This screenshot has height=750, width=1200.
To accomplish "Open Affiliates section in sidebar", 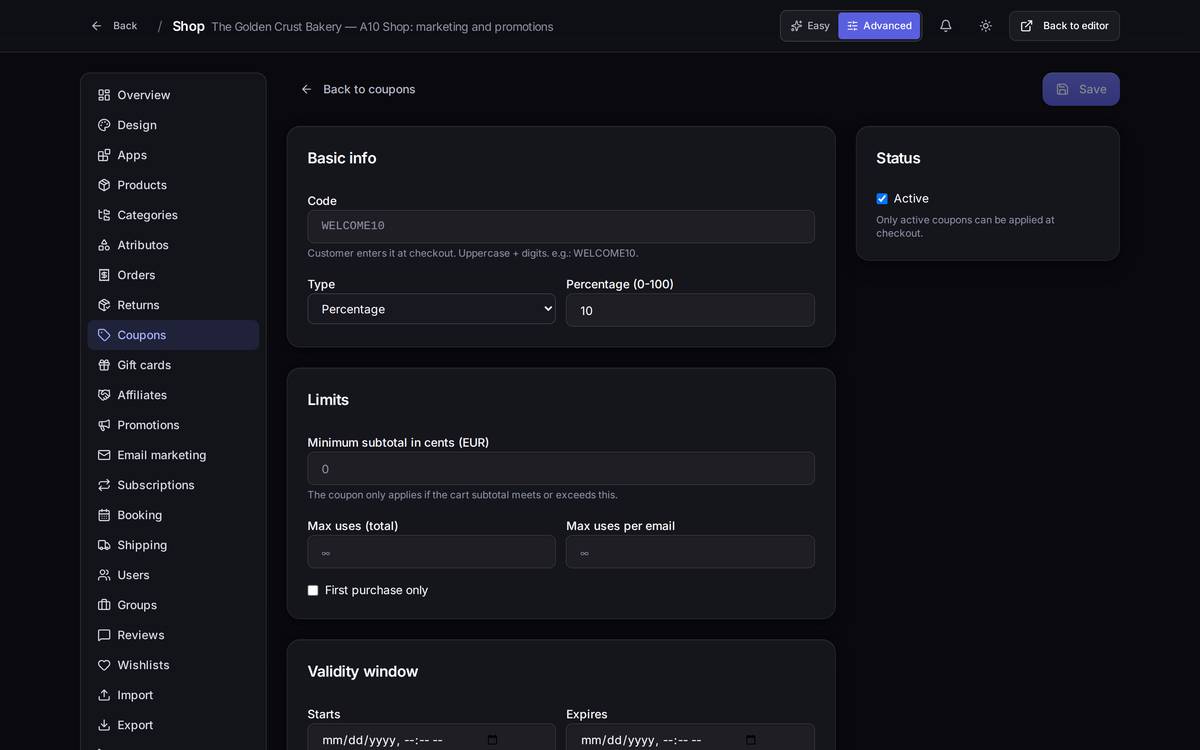I will pos(173,395).
